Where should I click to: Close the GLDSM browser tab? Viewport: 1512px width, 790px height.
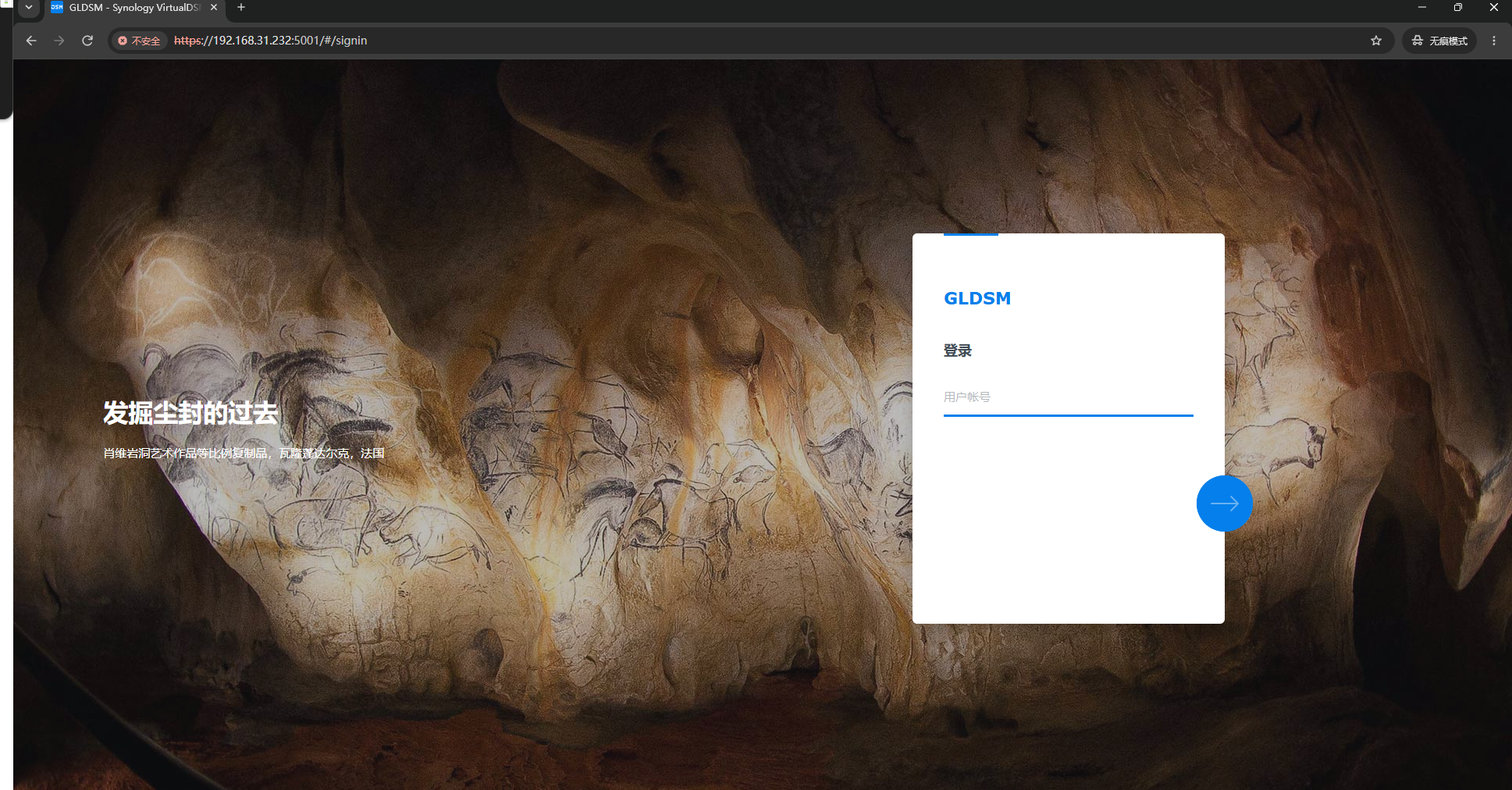[x=214, y=8]
